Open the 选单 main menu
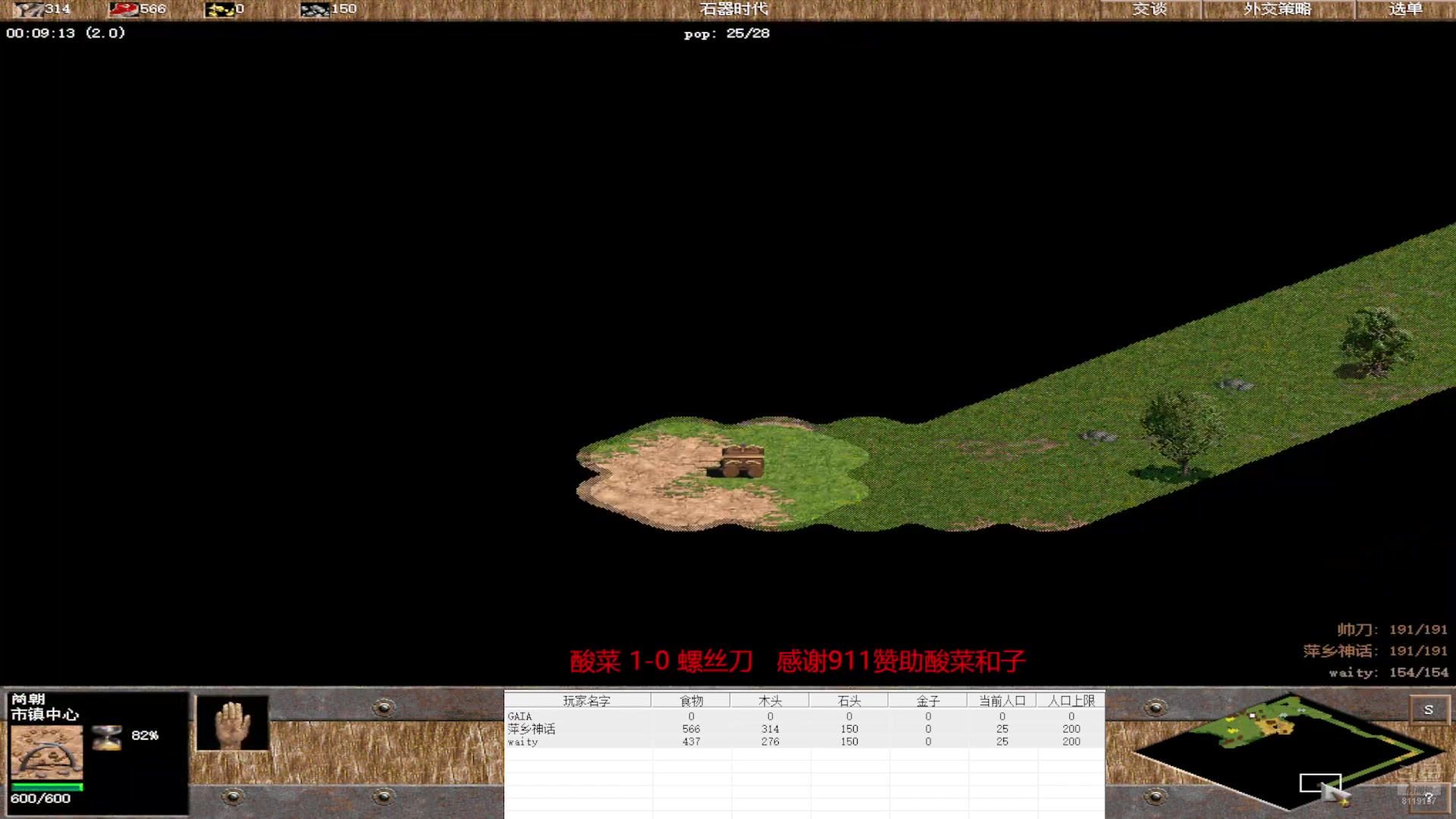Screen dimensions: 1456x819 tap(1405, 9)
